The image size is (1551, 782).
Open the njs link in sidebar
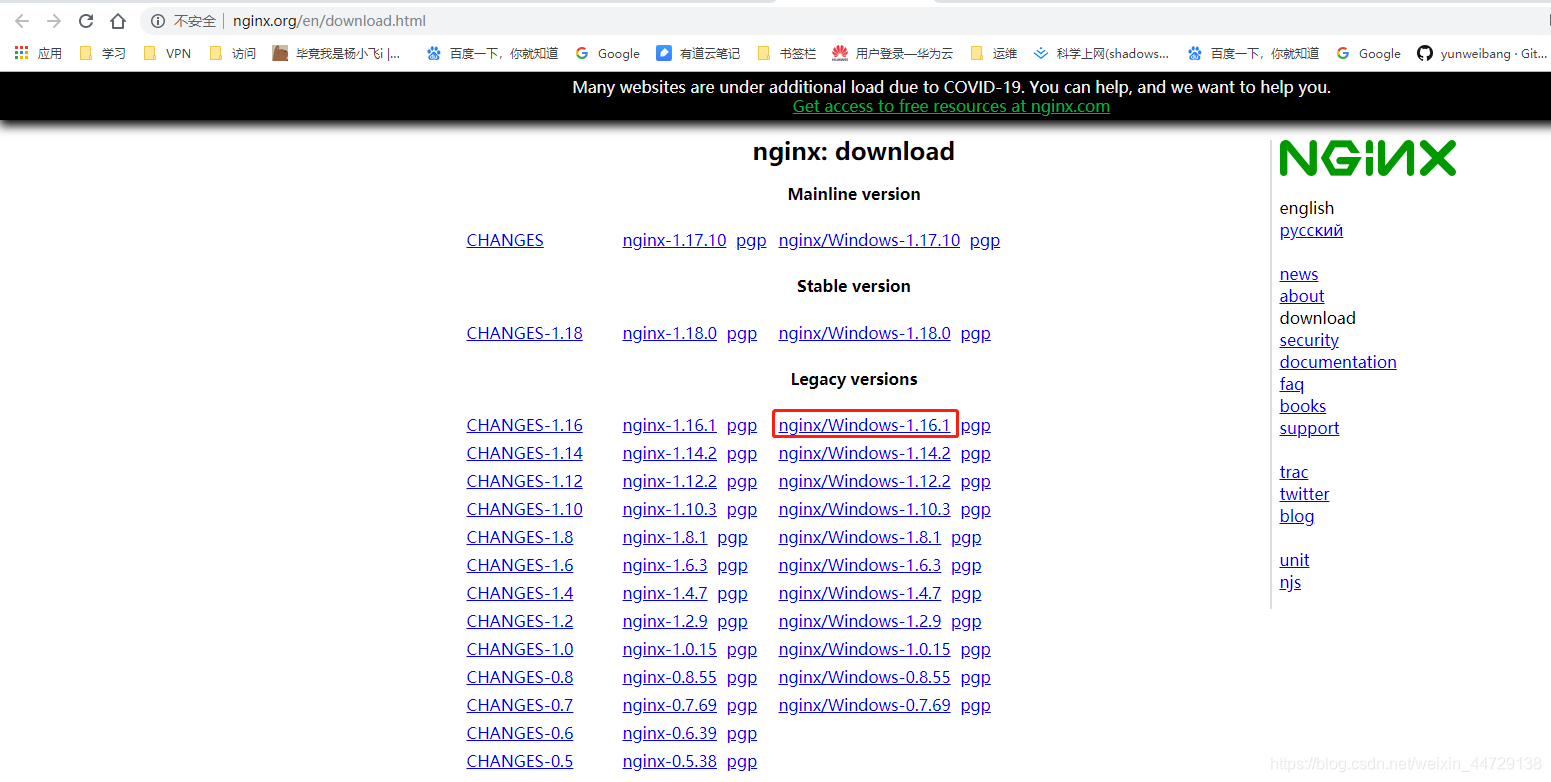coord(1290,582)
